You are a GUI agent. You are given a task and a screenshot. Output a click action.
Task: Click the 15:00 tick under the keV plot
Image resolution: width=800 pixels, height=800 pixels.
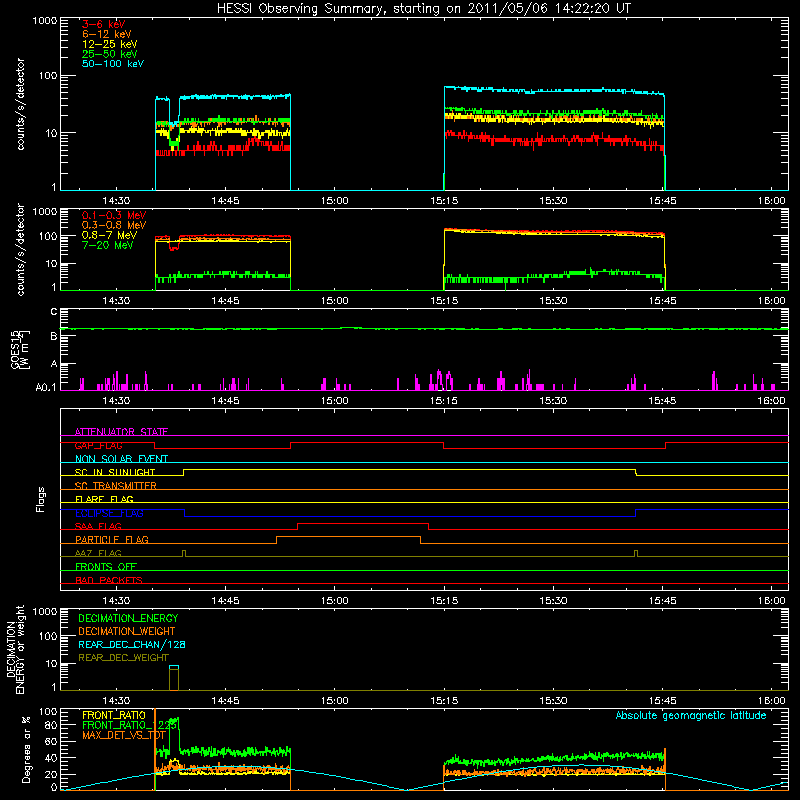[x=335, y=201]
